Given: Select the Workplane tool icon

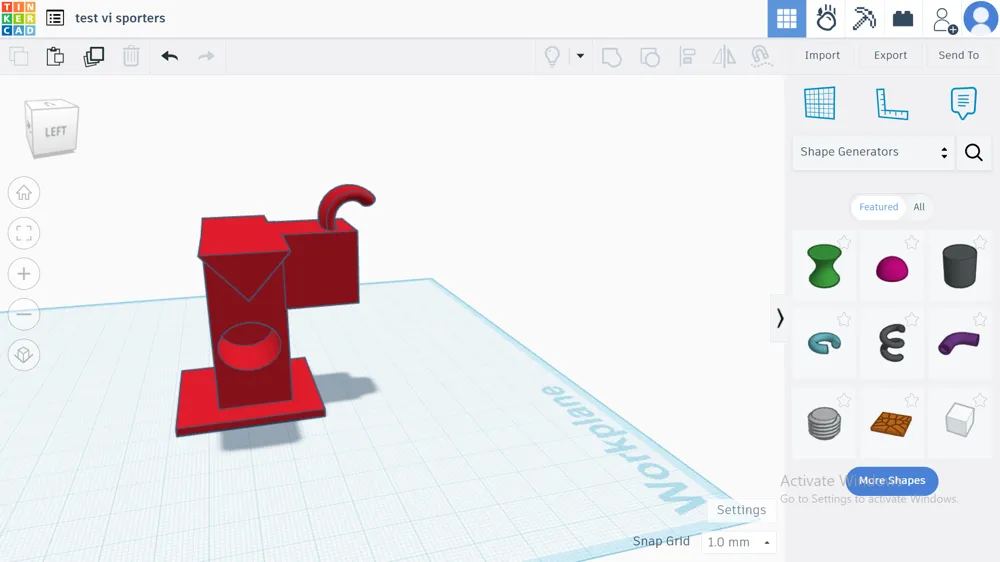Looking at the screenshot, I should [820, 103].
